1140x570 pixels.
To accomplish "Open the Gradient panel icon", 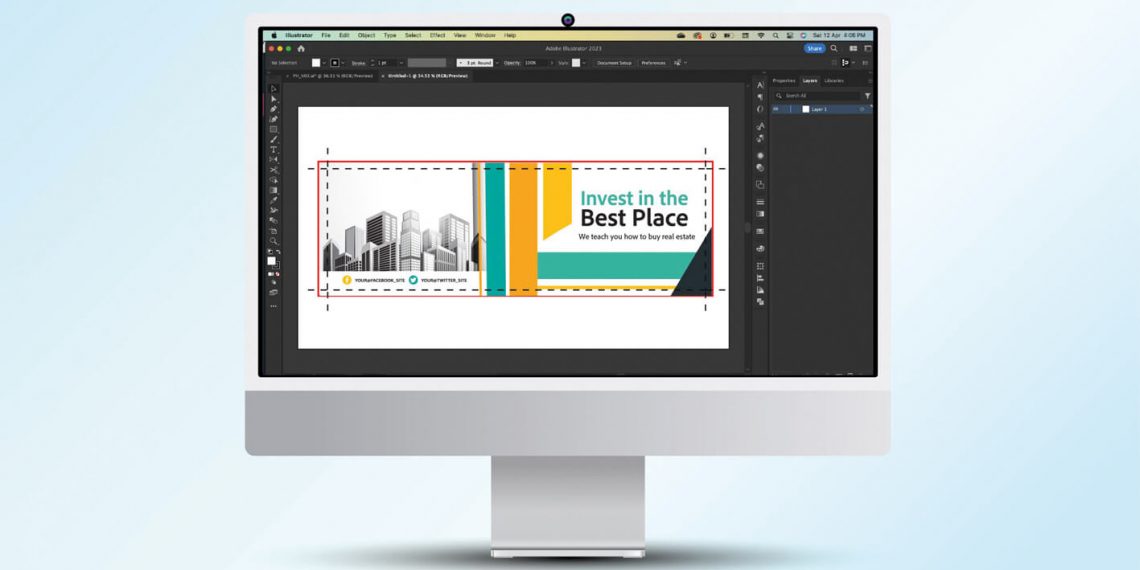I will (760, 214).
